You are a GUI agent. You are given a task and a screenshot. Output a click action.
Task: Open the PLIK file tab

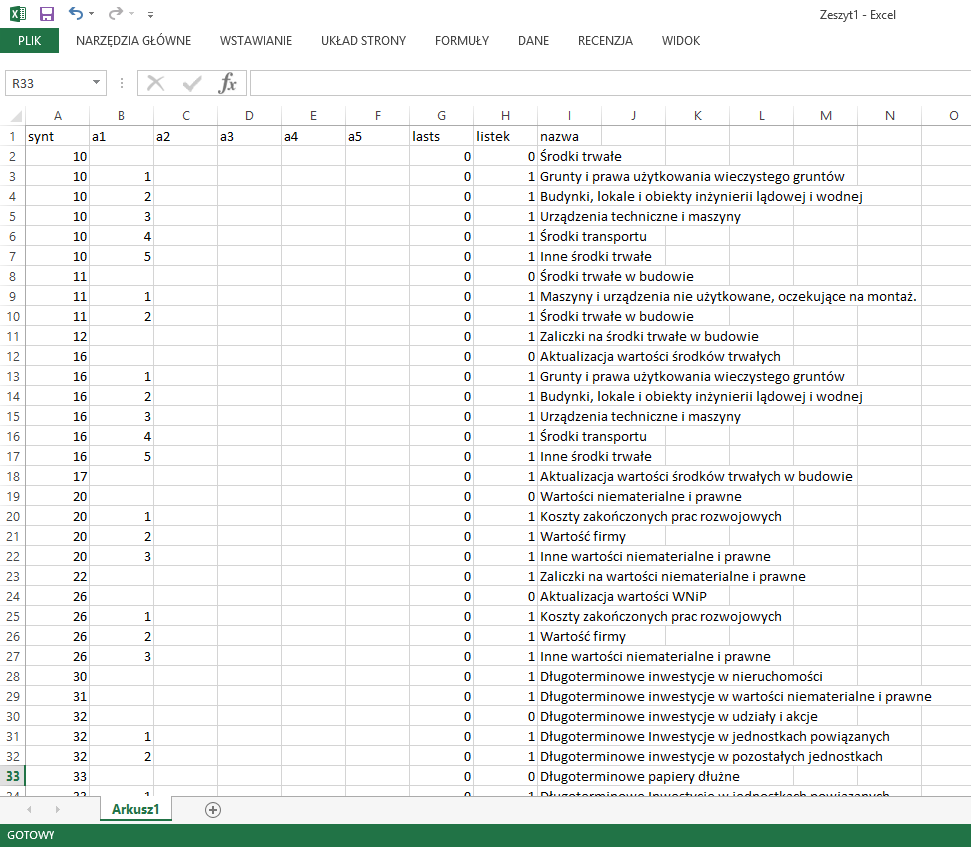[x=29, y=41]
